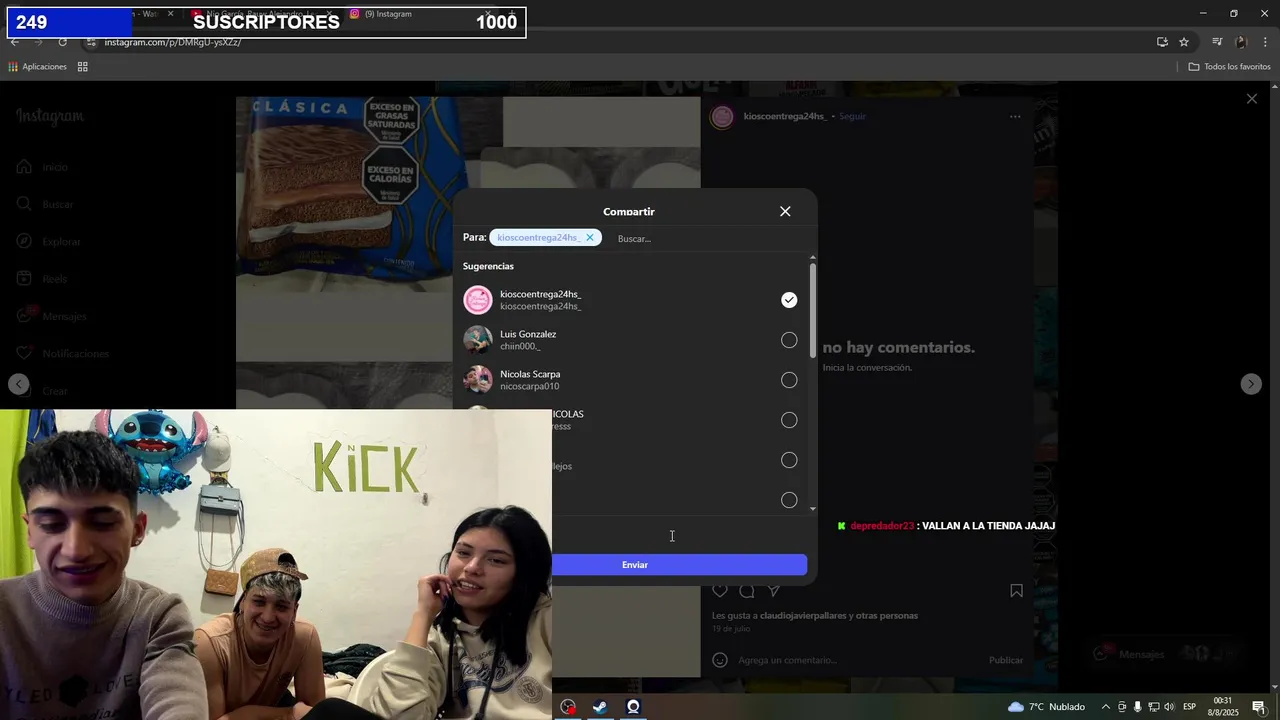Click Publicar to post the comment

1006,660
